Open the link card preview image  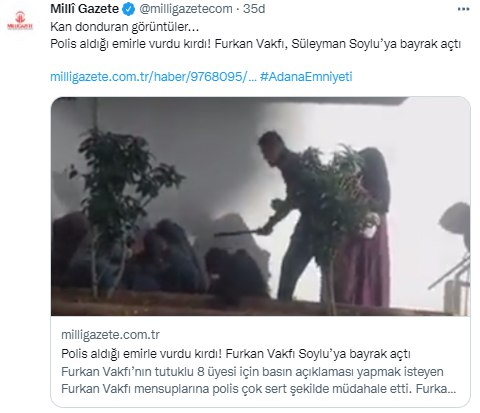point(260,206)
